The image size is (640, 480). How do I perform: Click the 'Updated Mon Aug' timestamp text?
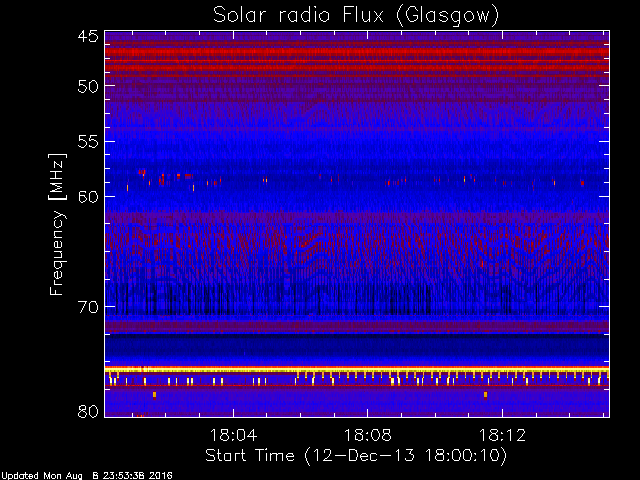(87, 476)
